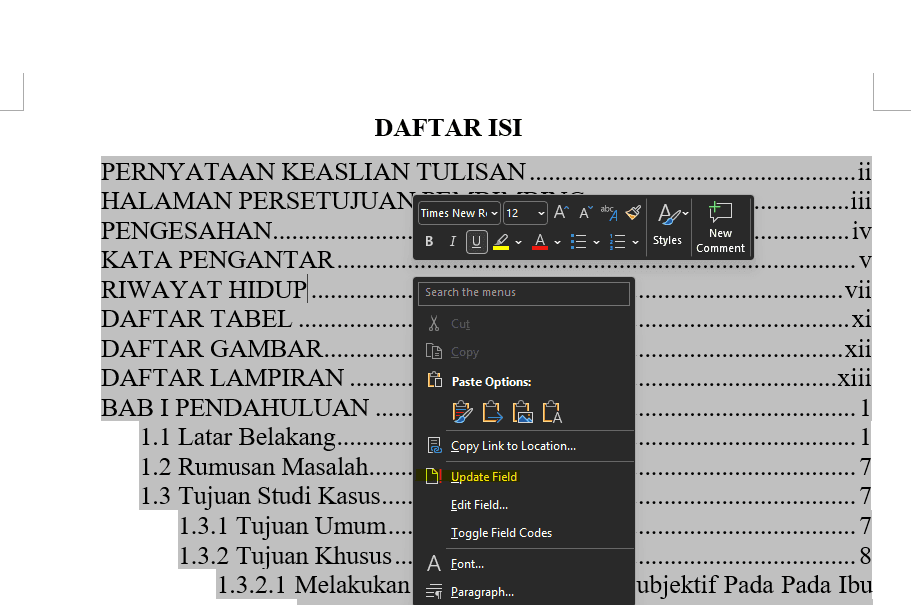
Task: Click page number vii of RIWAYAT HIDUP
Action: (858, 290)
